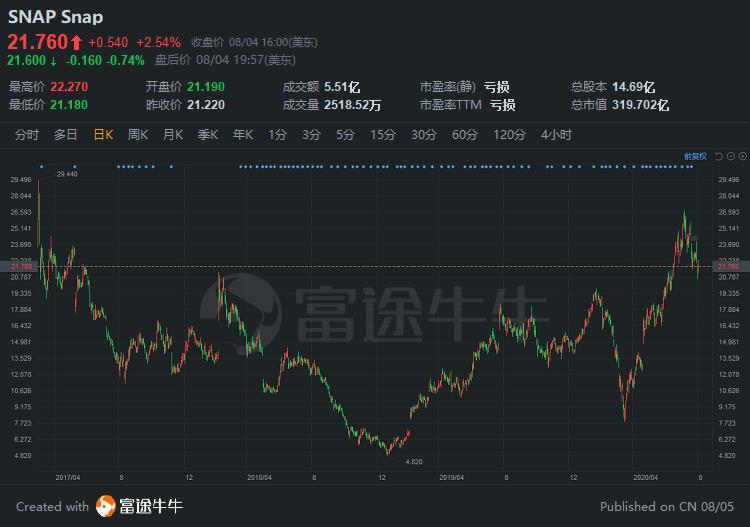Click the SNAP Snap ticker title
The height and width of the screenshot is (527, 750).
[x=55, y=17]
